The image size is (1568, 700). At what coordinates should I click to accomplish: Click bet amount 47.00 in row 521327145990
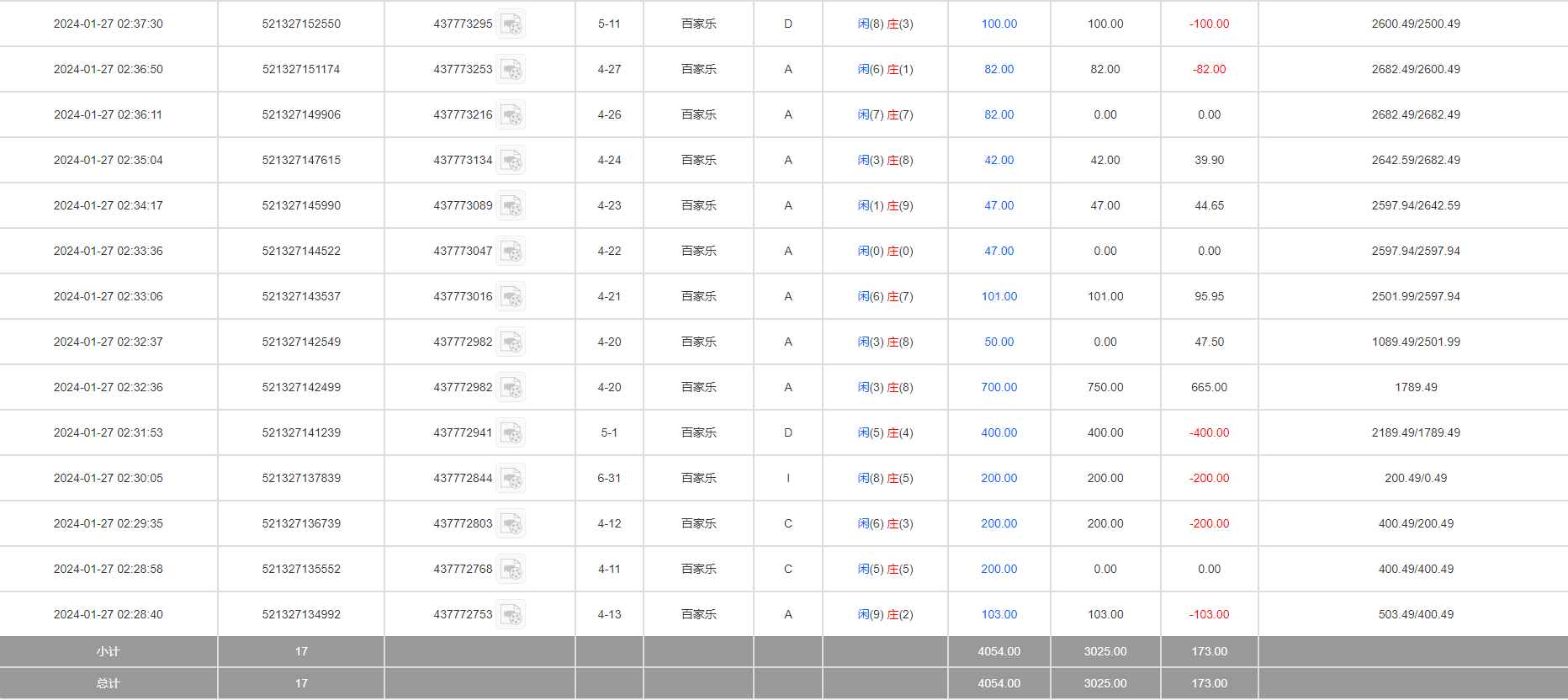tap(999, 205)
